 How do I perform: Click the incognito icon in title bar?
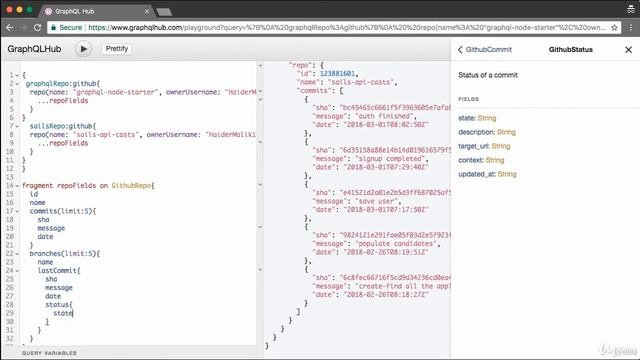[x=631, y=9]
